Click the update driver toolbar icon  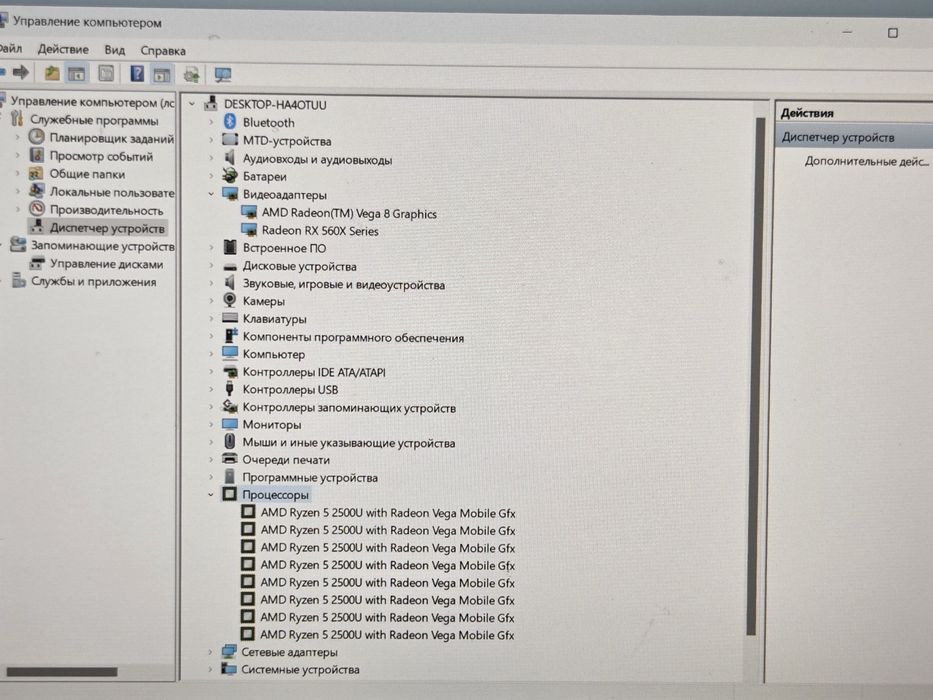point(191,74)
